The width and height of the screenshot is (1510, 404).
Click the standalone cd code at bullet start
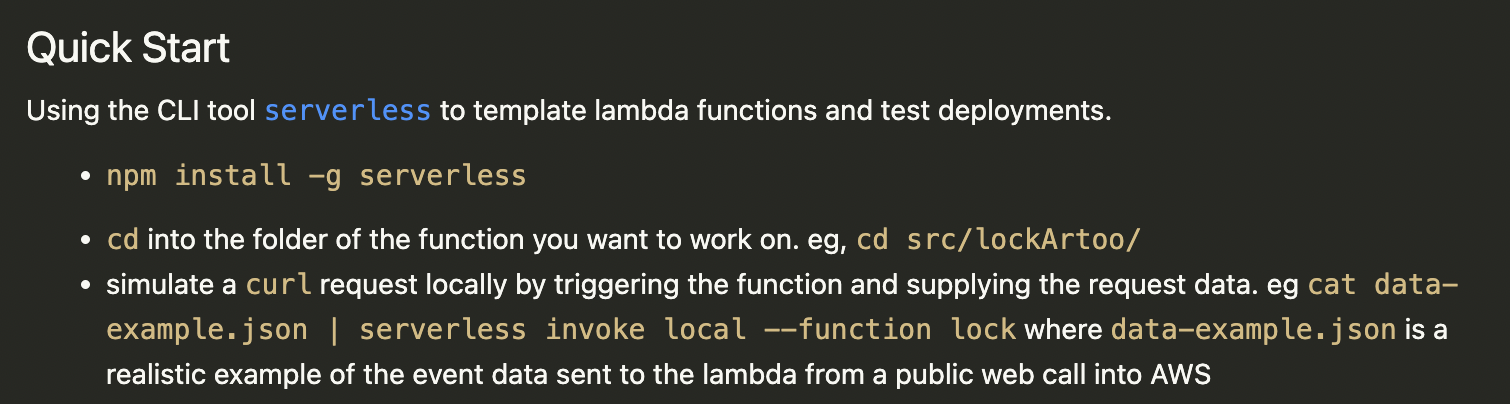122,241
